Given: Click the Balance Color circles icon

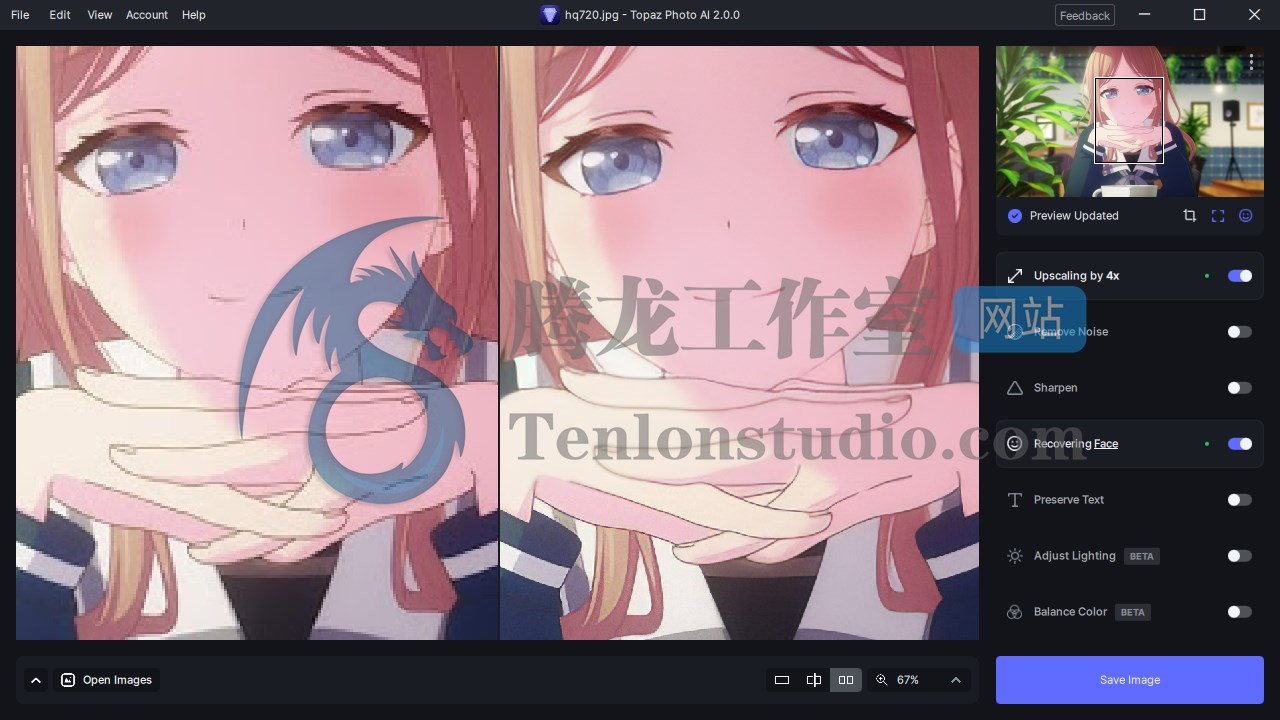Looking at the screenshot, I should 1015,612.
